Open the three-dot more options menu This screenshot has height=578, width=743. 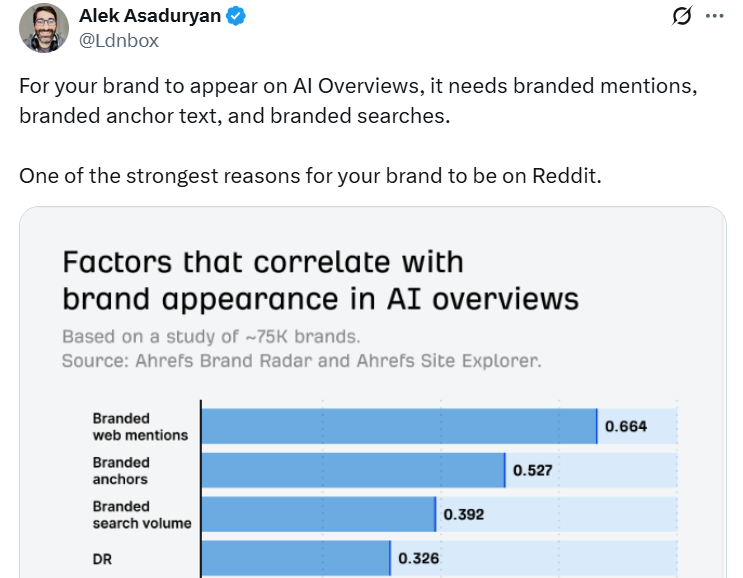coord(713,17)
